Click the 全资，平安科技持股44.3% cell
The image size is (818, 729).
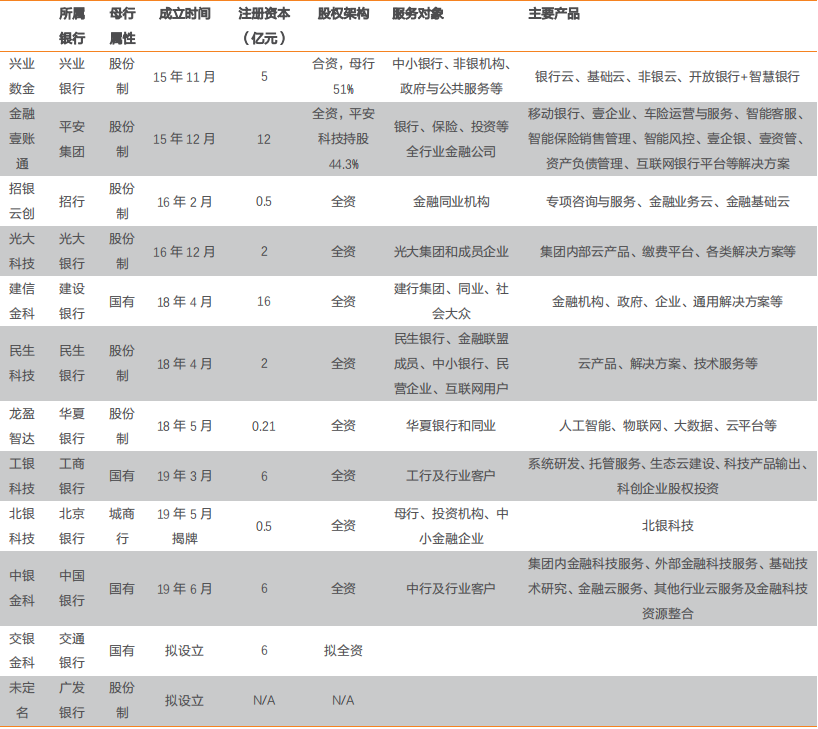click(343, 139)
